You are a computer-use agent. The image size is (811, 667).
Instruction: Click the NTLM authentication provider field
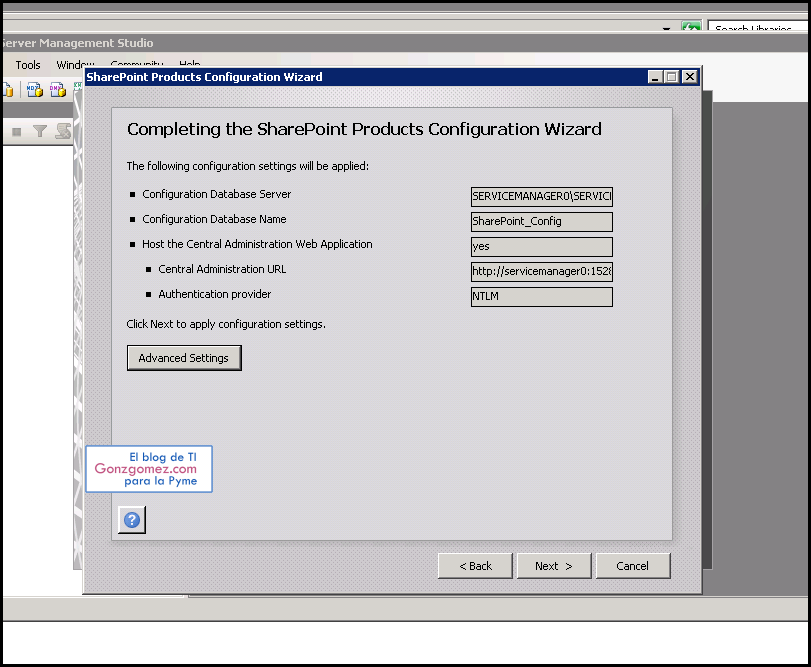(x=542, y=297)
